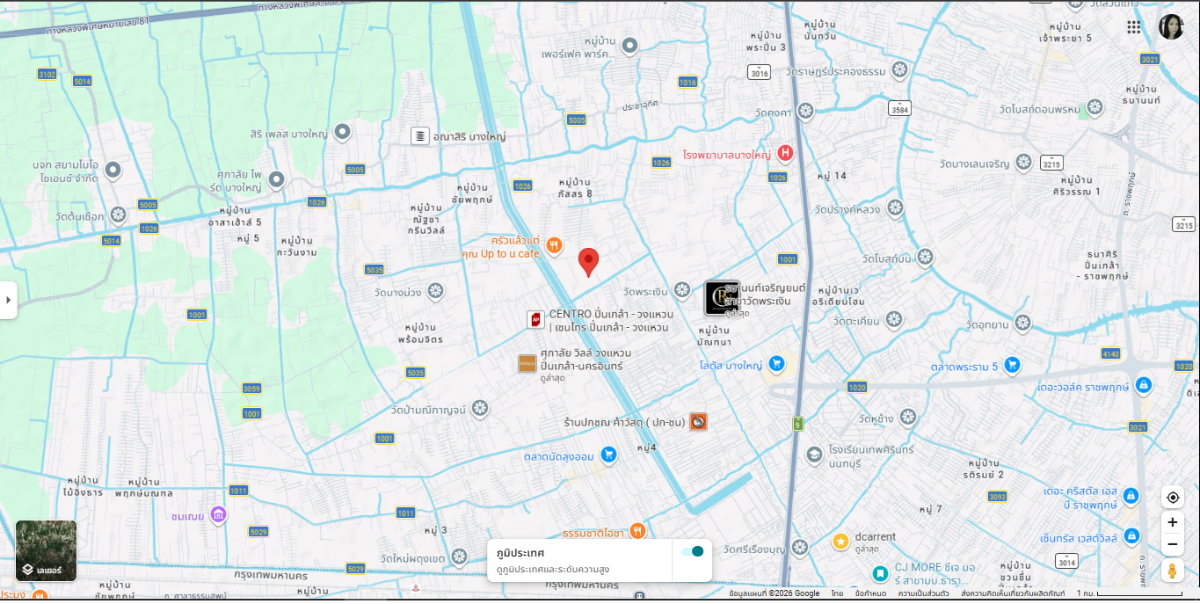The width and height of the screenshot is (1200, 604).
Task: Click the วัดตะเคียน temple marker
Action: (x=894, y=320)
